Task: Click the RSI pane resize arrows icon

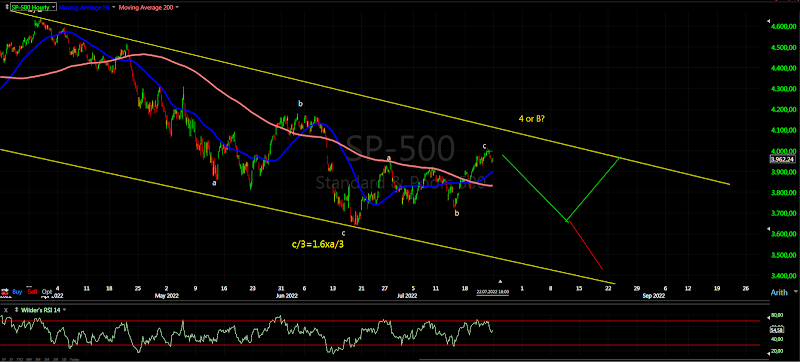Action: (x=16, y=309)
